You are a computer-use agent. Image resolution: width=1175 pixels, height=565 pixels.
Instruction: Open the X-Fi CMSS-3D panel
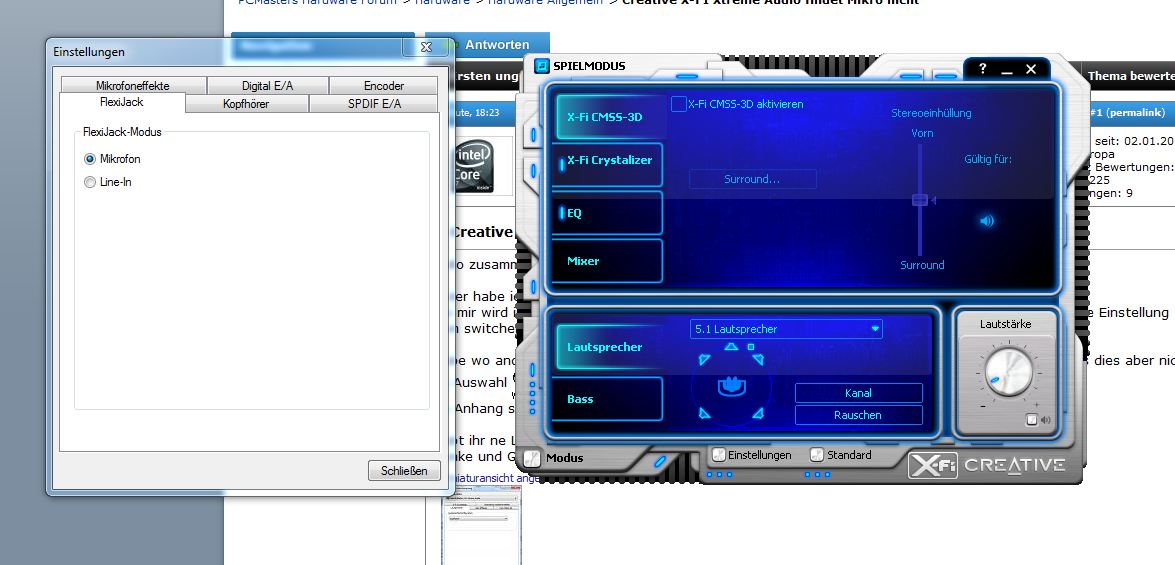pos(609,117)
